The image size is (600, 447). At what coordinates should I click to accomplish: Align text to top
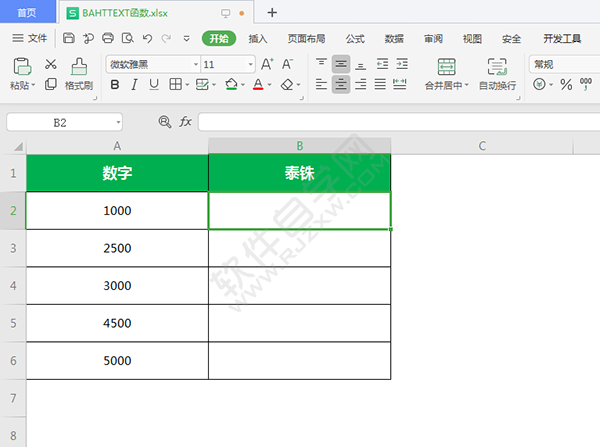coord(321,63)
